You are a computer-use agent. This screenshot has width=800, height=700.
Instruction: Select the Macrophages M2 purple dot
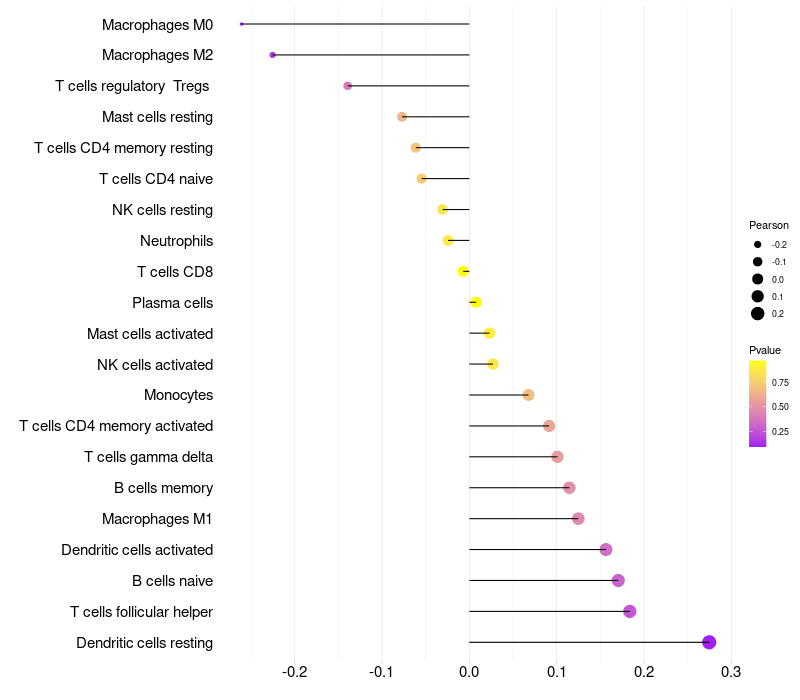272,55
